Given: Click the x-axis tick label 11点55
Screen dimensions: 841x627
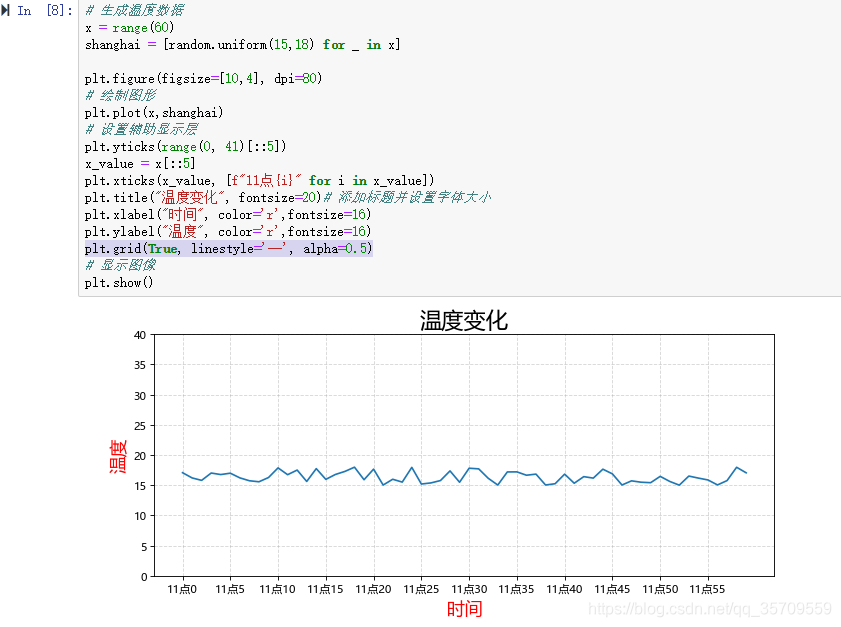Looking at the screenshot, I should coord(707,589).
